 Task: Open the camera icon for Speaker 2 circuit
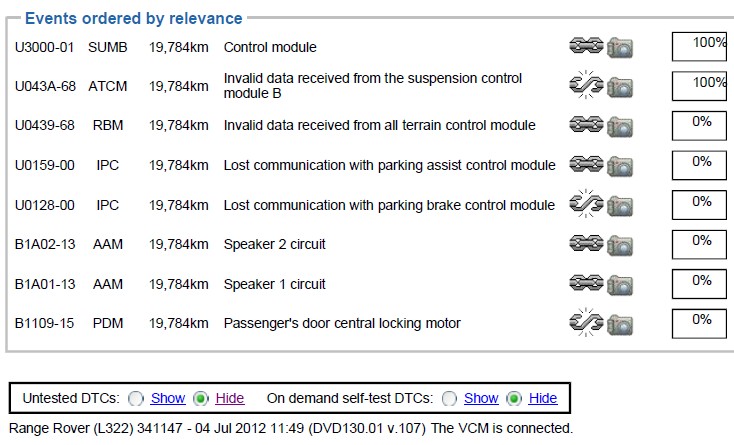[620, 246]
